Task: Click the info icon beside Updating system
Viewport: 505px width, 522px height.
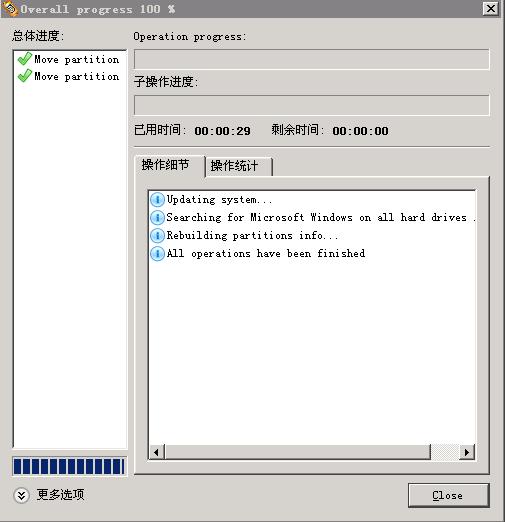Action: point(157,199)
